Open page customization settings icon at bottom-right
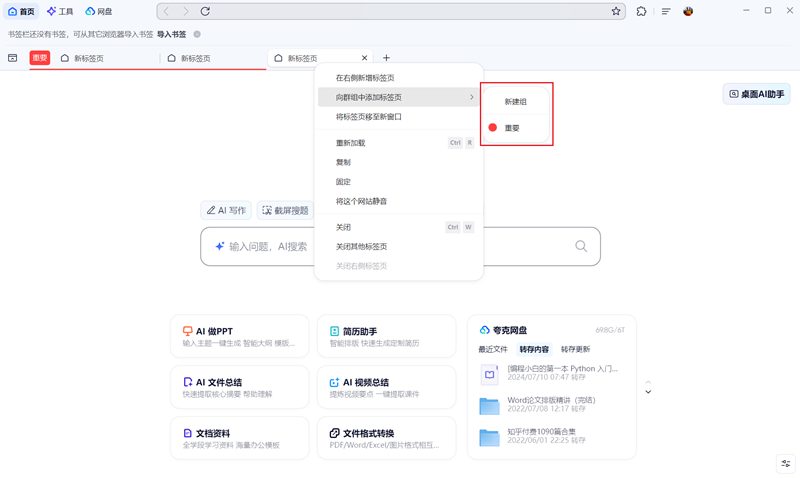The image size is (800, 478). click(786, 464)
